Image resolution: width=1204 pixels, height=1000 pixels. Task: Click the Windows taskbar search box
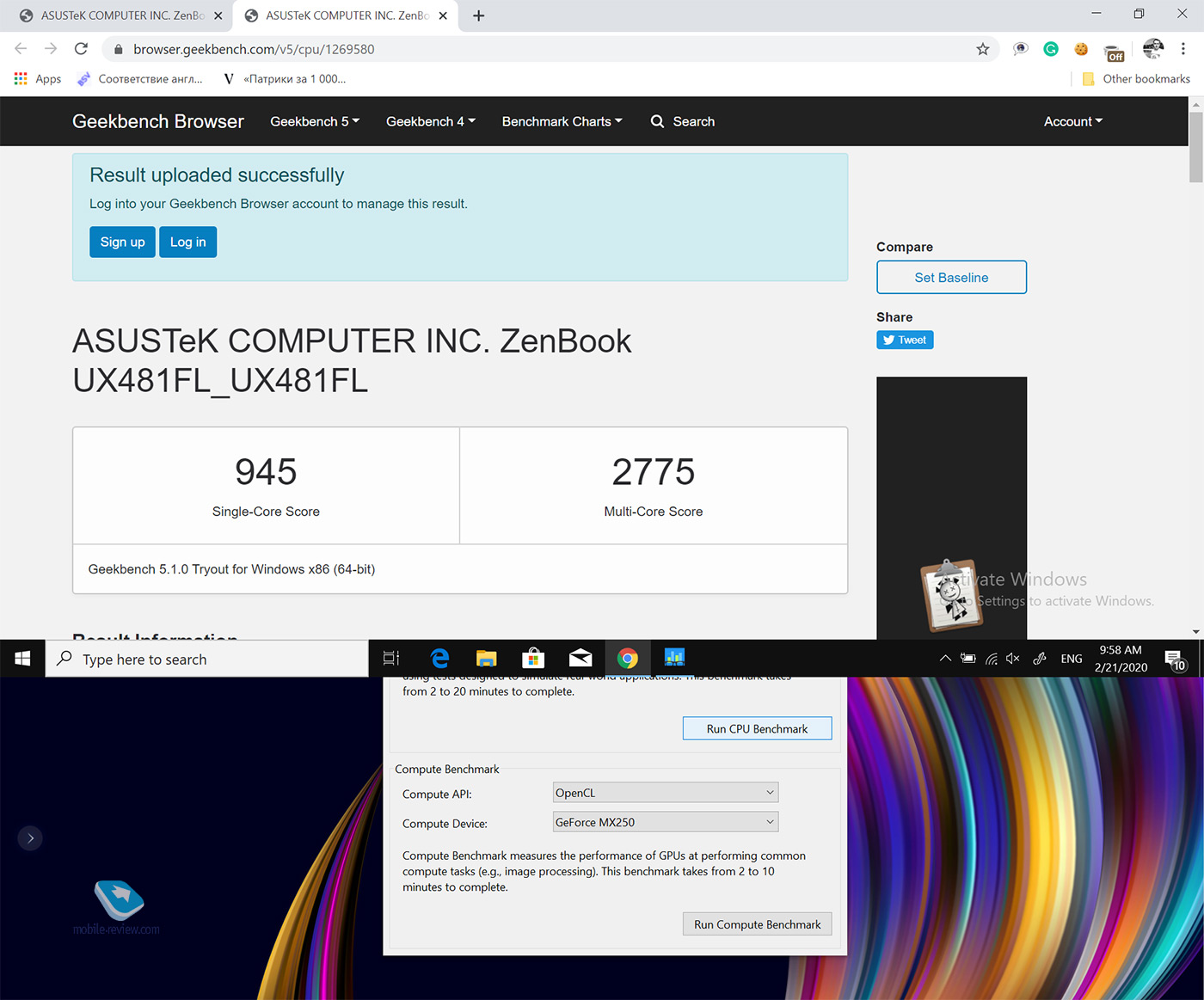tap(206, 659)
